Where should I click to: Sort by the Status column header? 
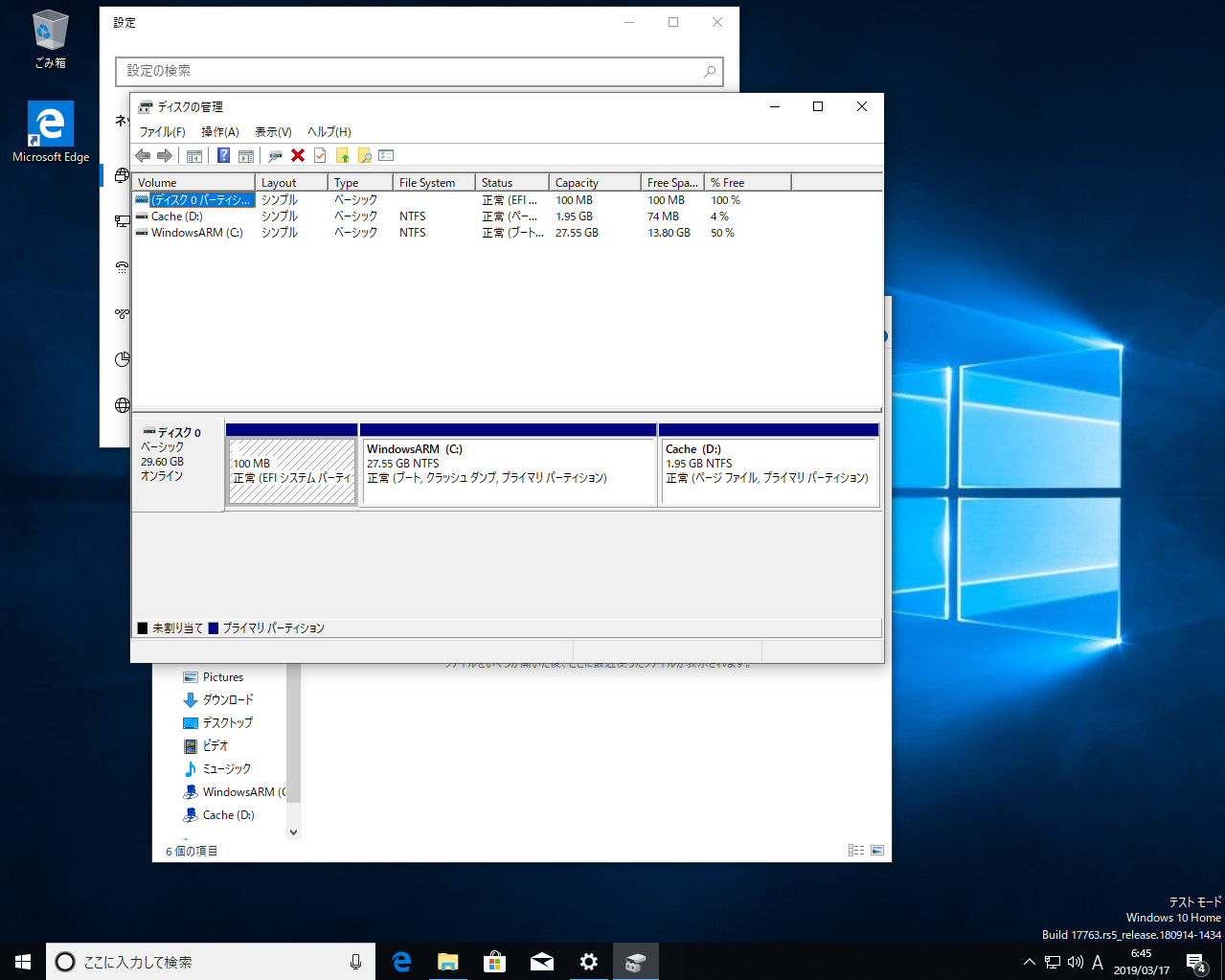(x=512, y=183)
